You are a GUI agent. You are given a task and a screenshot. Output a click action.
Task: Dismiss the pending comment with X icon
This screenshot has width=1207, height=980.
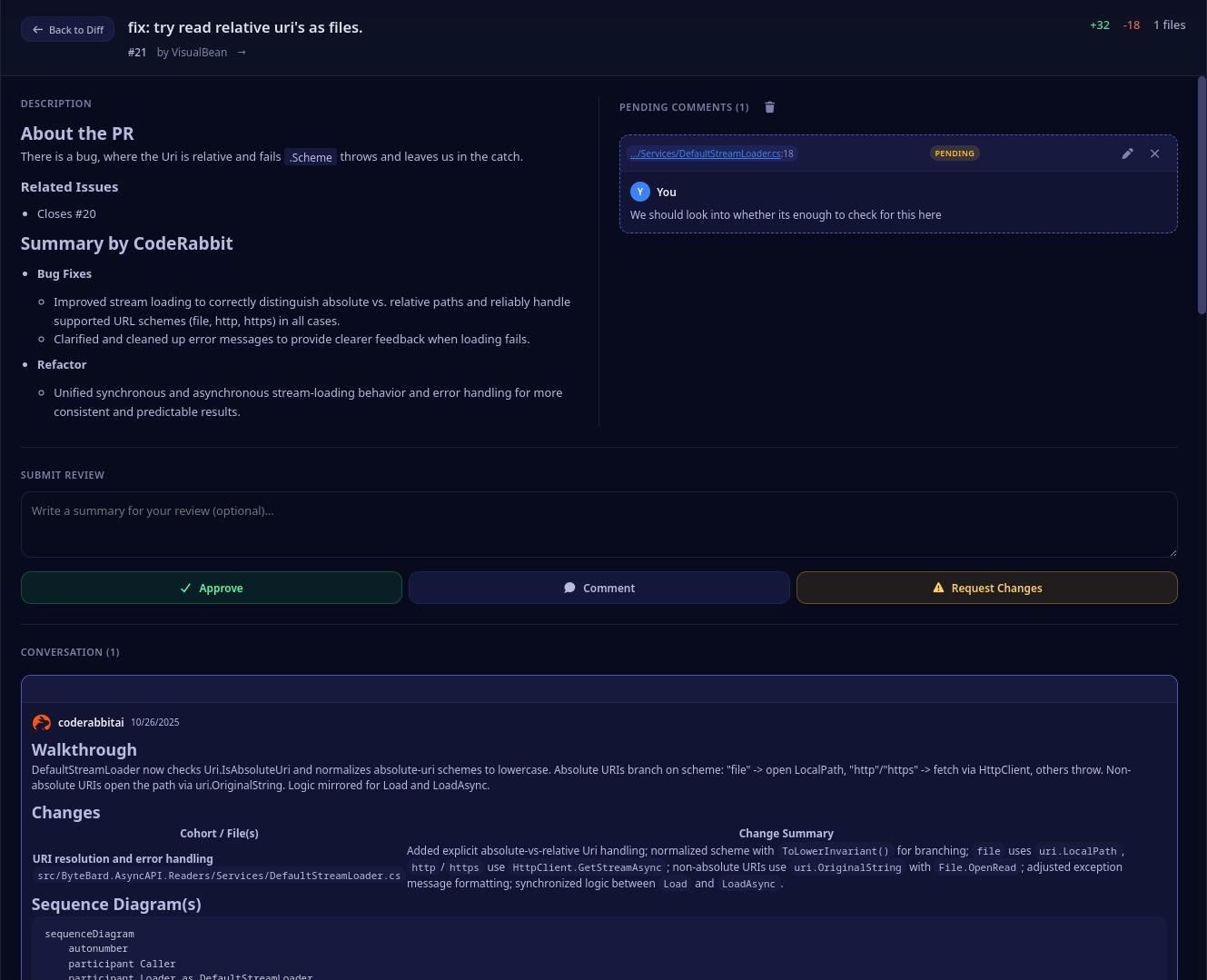(x=1154, y=153)
